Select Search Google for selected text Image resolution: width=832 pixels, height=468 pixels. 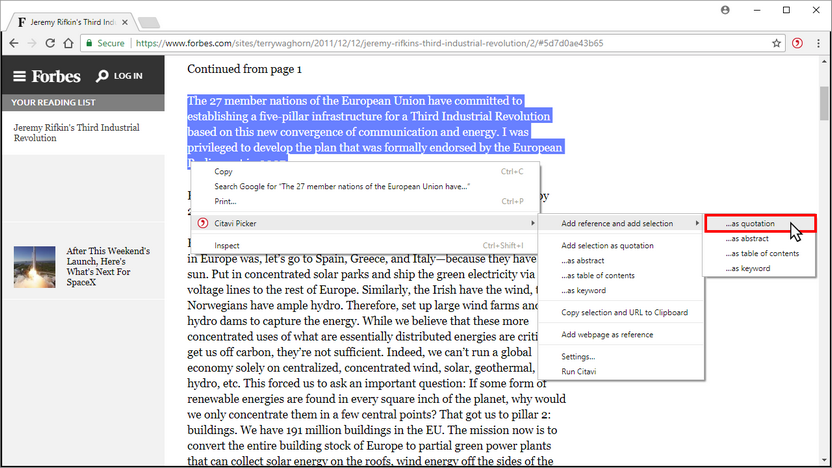tap(365, 186)
